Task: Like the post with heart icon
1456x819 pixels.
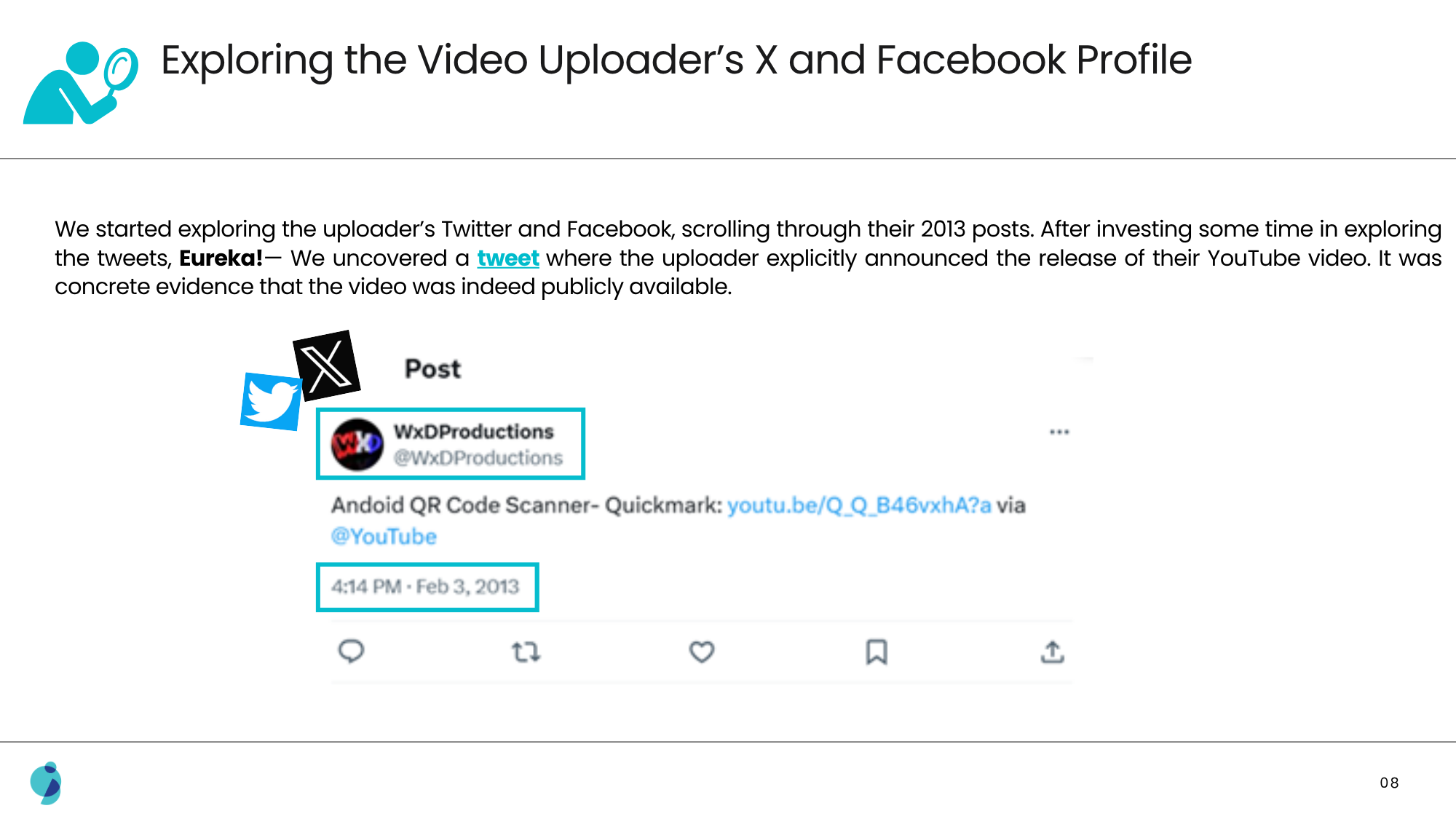Action: coord(702,652)
